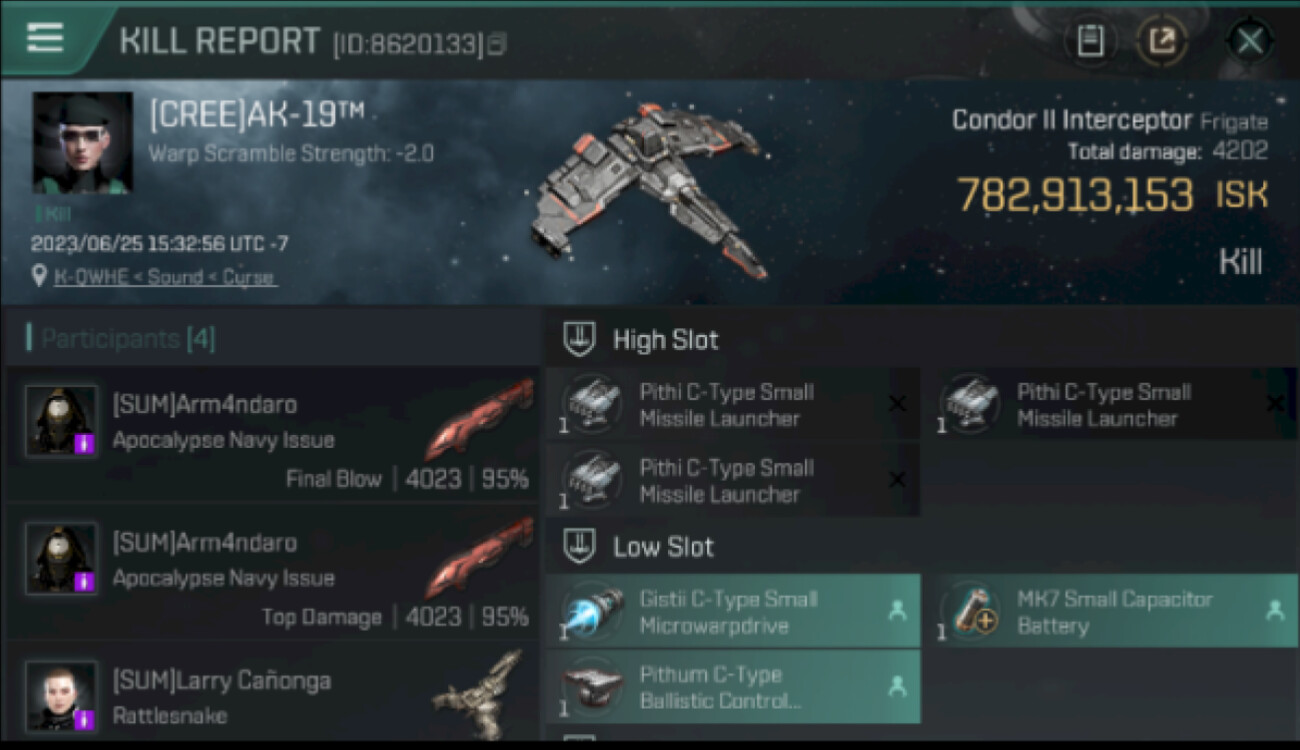Select the Pithum C-Type Ballistic Control item

coord(733,687)
